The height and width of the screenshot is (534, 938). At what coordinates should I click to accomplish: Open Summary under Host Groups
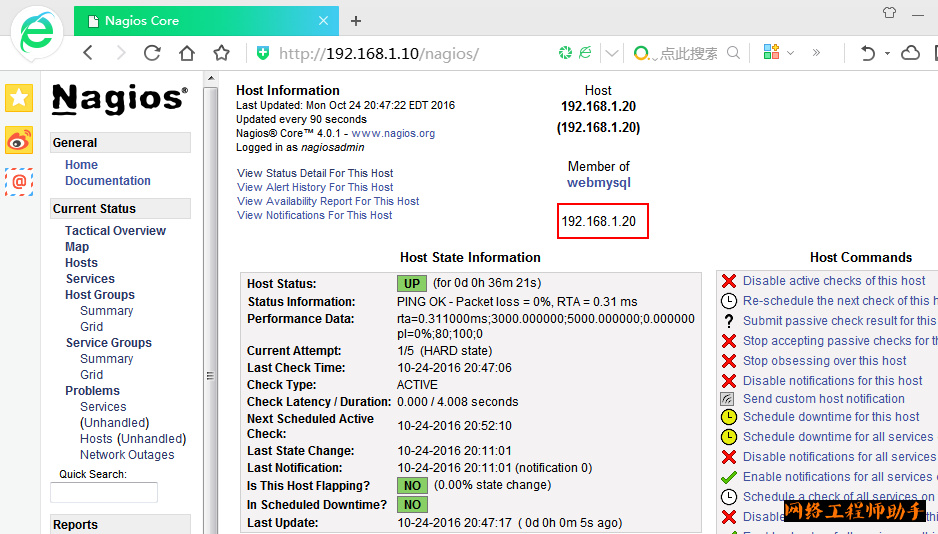106,311
